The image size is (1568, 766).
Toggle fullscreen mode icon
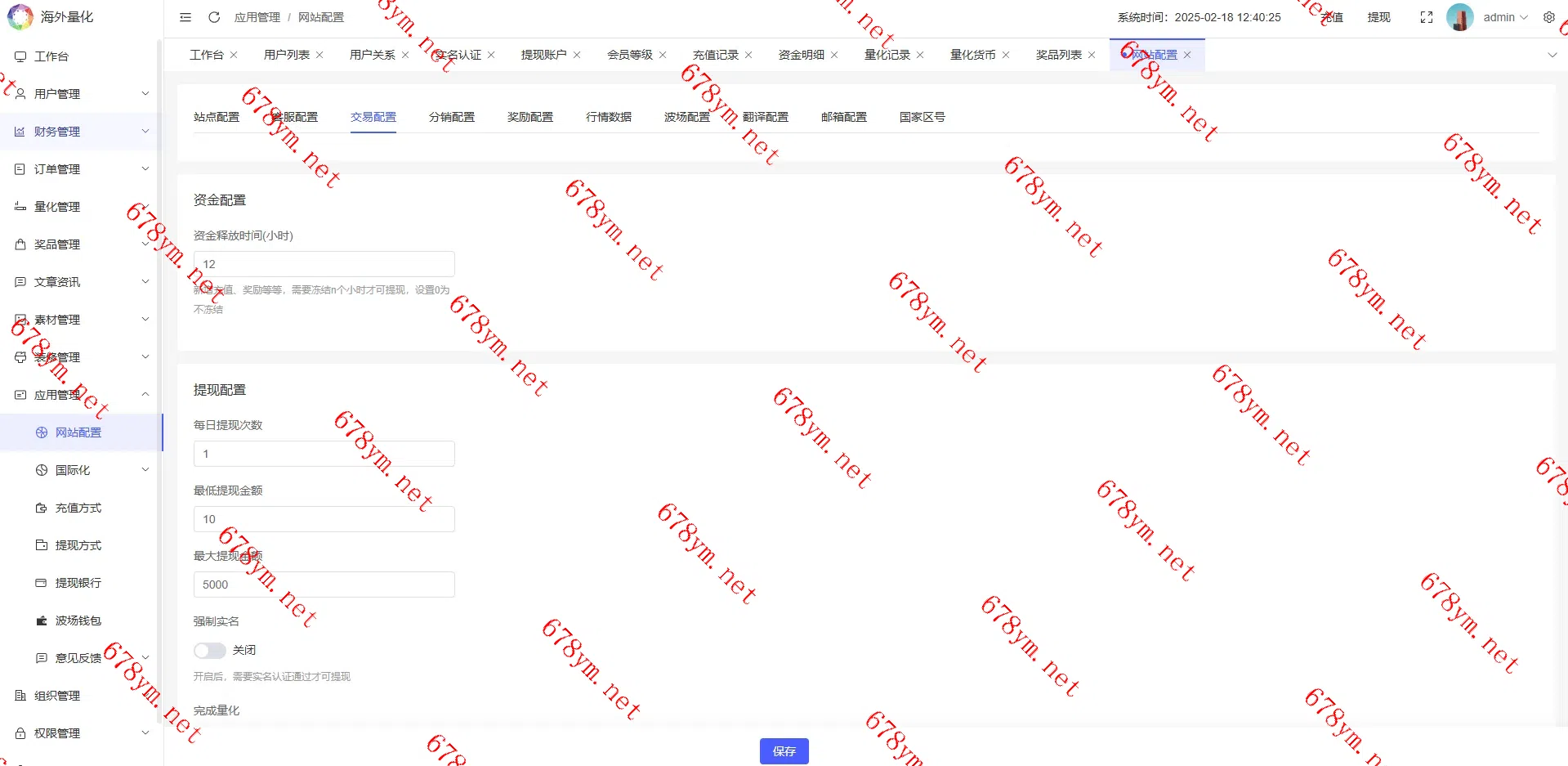point(1427,17)
